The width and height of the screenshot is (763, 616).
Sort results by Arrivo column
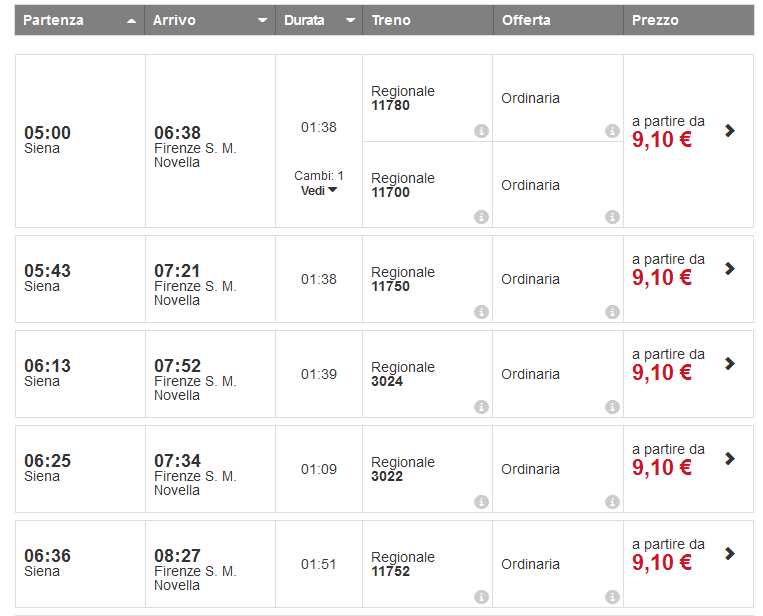tap(210, 20)
